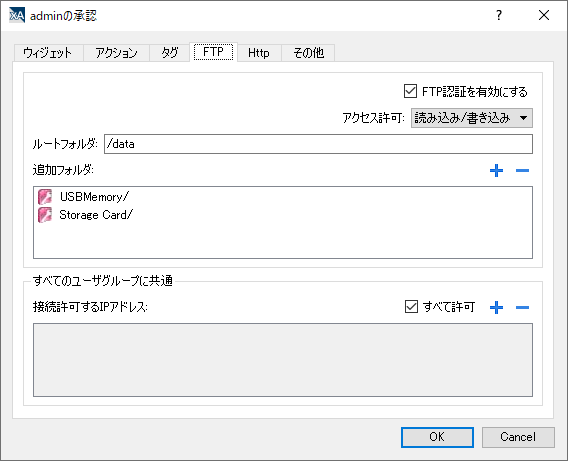Confirm with the OK button
568x461 pixels.
437,437
